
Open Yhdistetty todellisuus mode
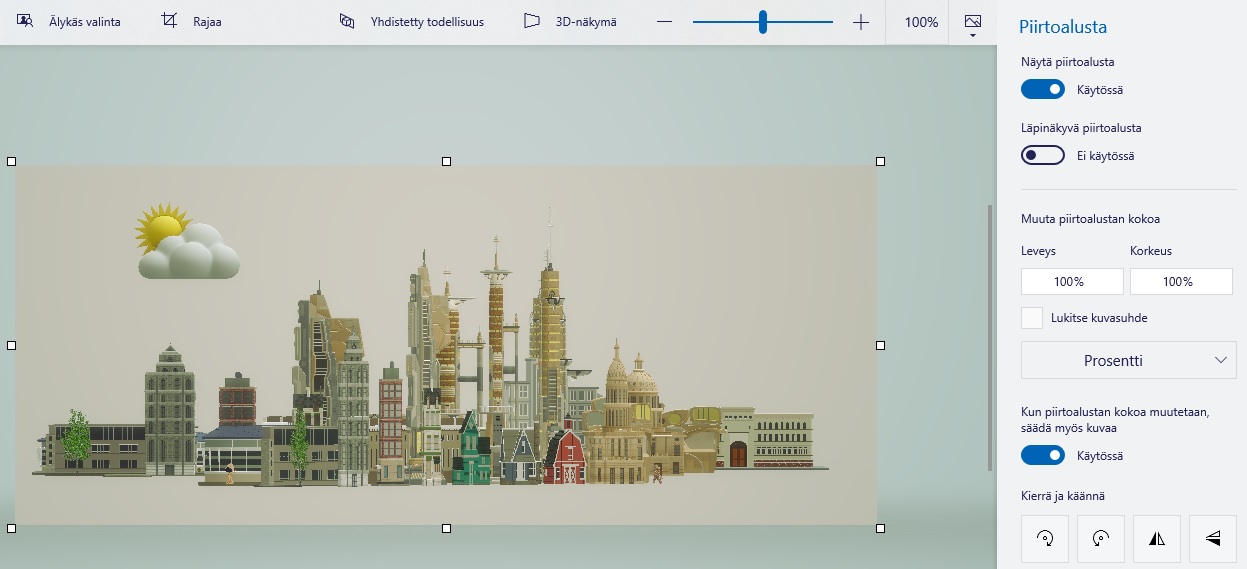(411, 22)
